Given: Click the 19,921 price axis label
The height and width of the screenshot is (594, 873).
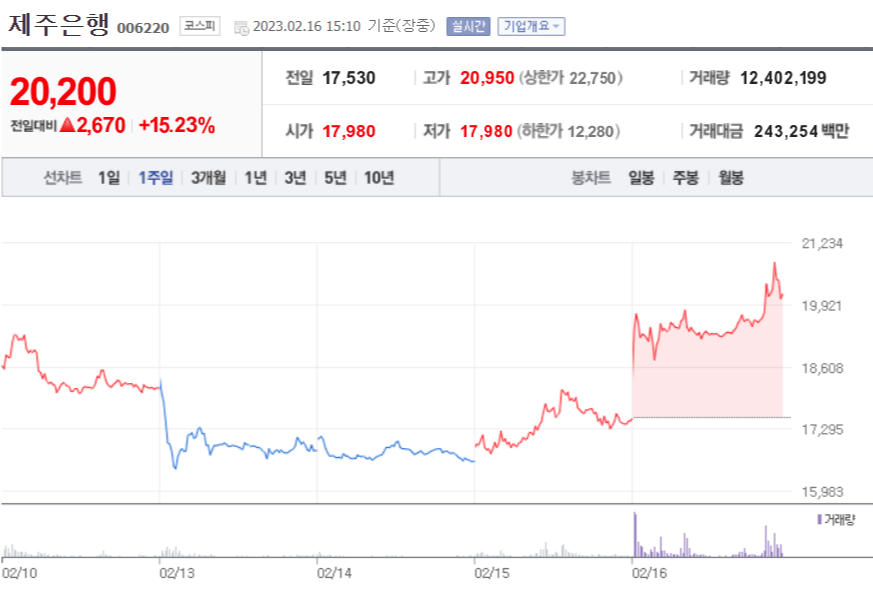Looking at the screenshot, I should tap(822, 306).
